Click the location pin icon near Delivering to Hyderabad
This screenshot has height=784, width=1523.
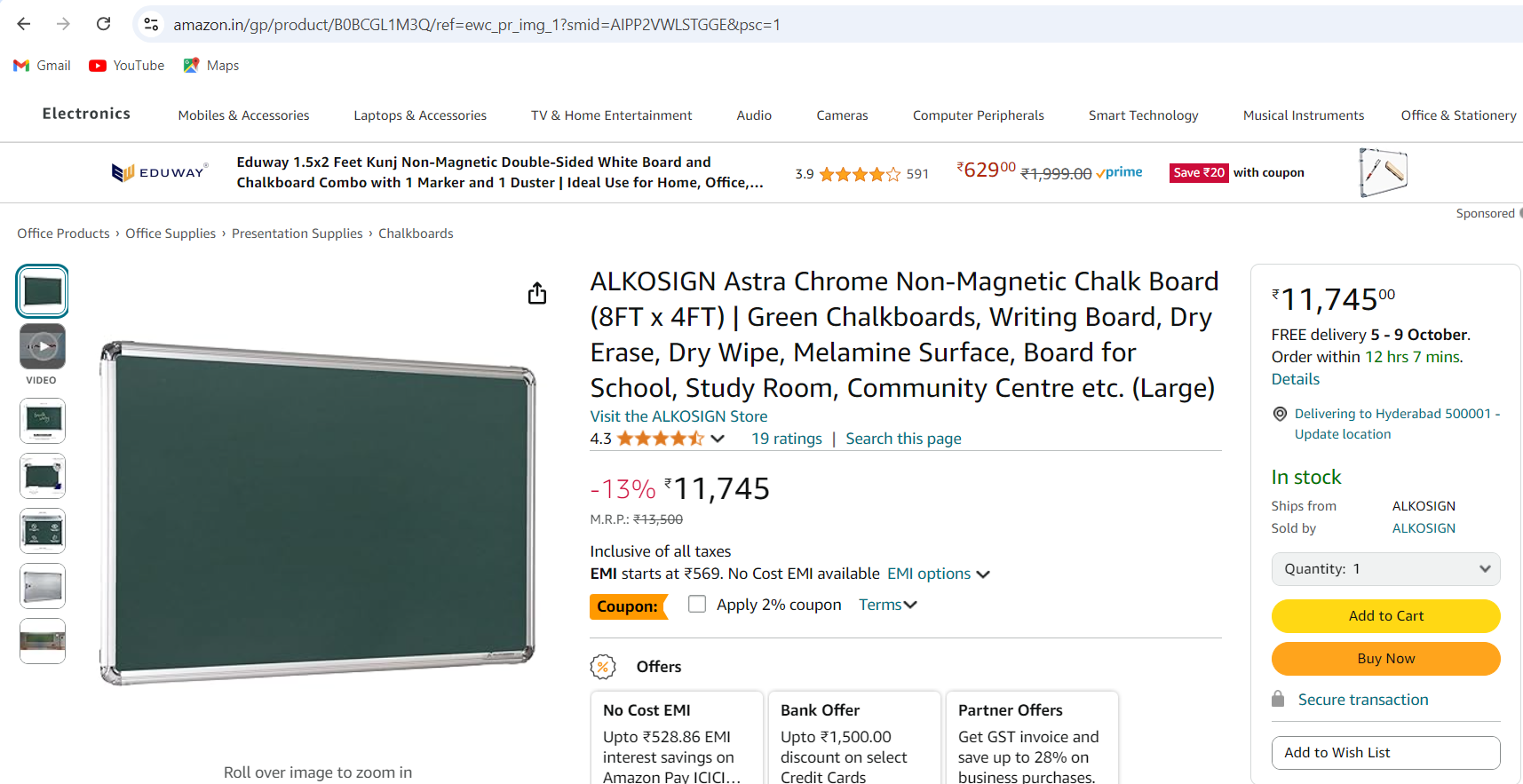point(1280,414)
